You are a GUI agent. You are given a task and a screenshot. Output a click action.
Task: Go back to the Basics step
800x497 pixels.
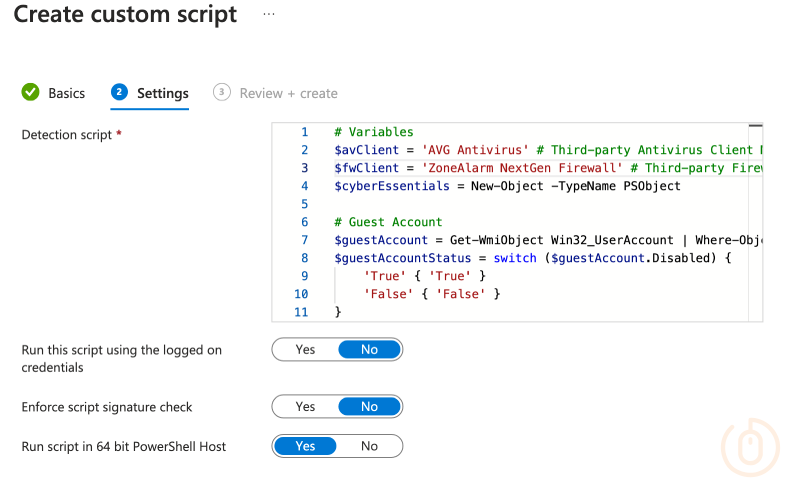coord(66,93)
